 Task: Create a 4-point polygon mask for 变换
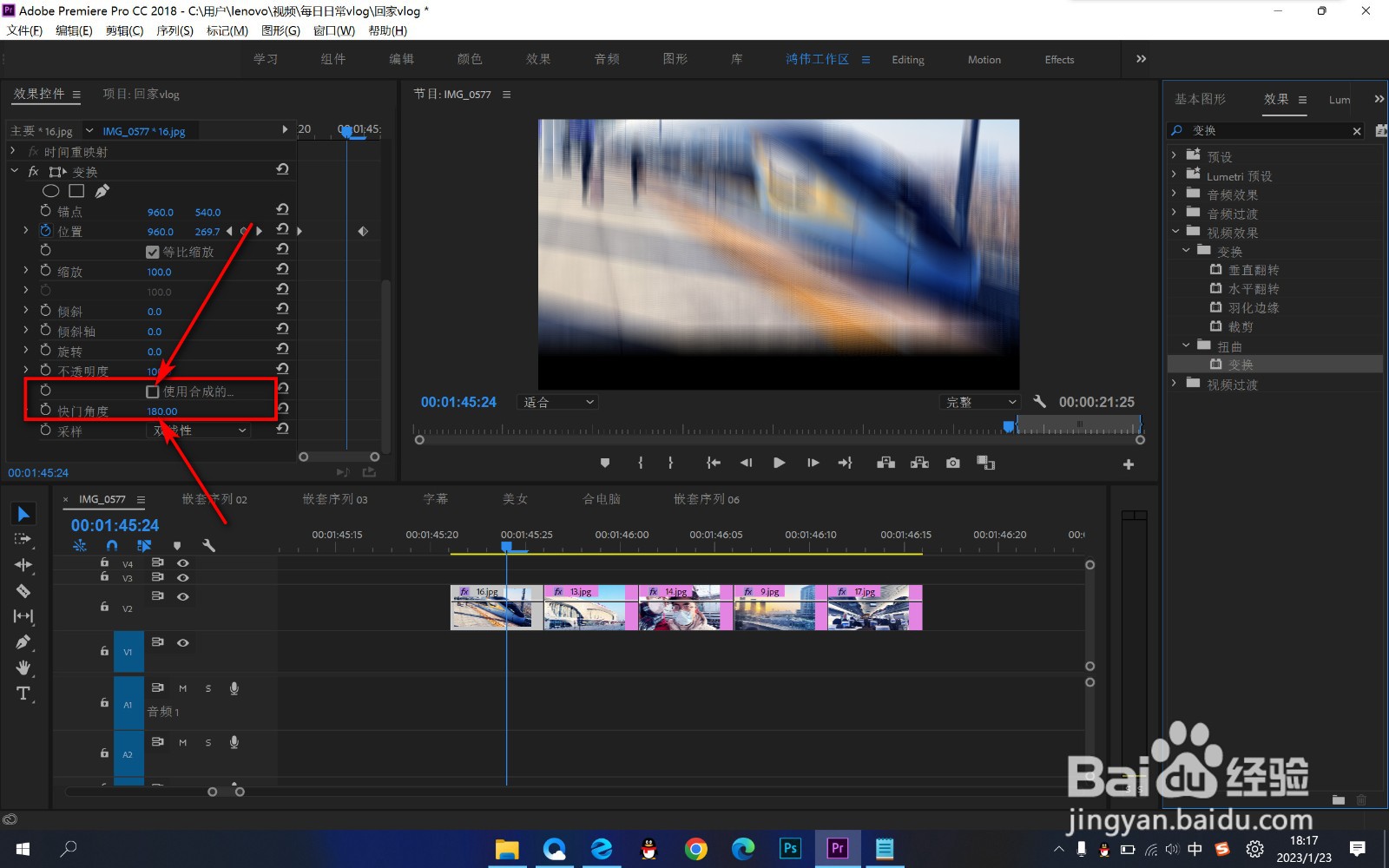pyautogui.click(x=76, y=191)
